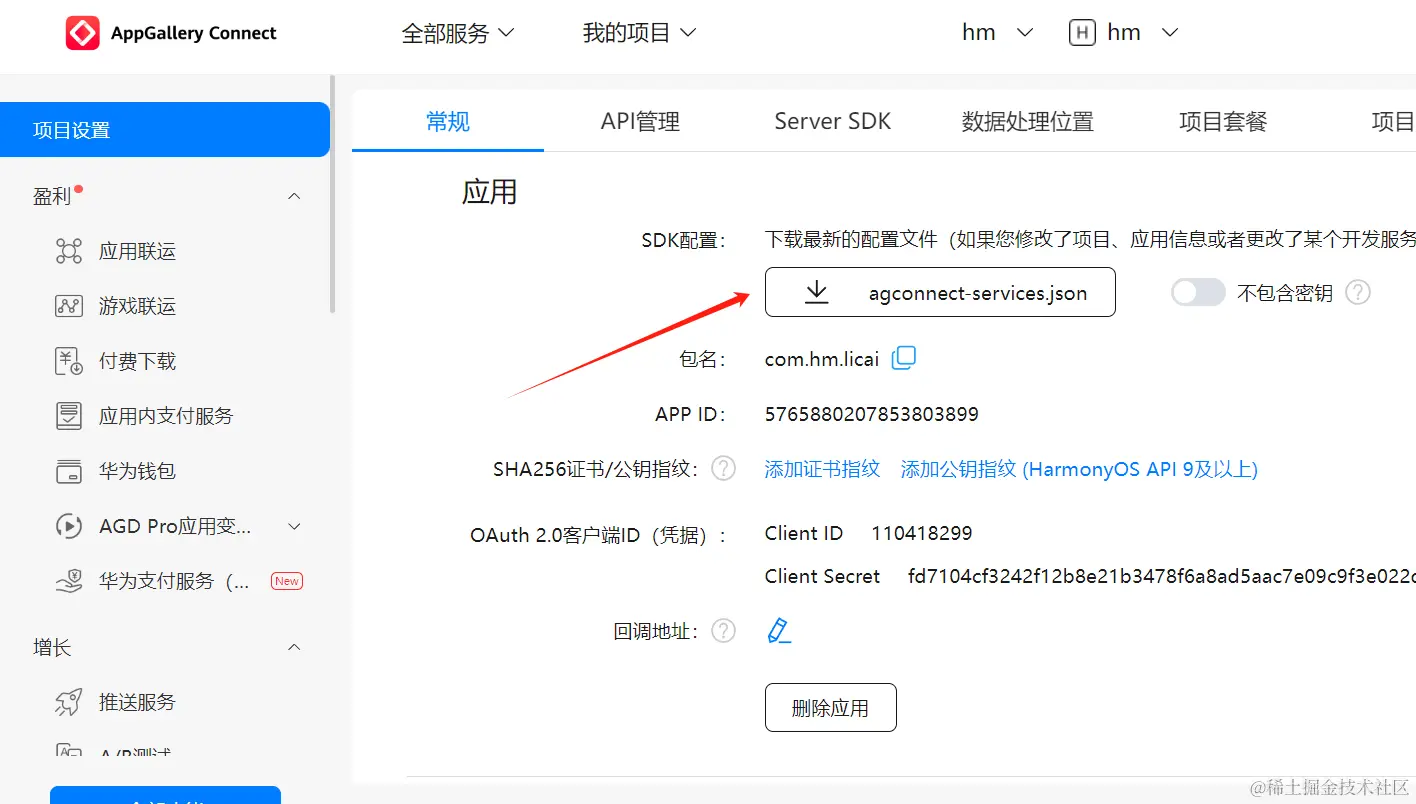Copy the package name com.hm.licai
This screenshot has width=1416, height=804.
point(903,358)
